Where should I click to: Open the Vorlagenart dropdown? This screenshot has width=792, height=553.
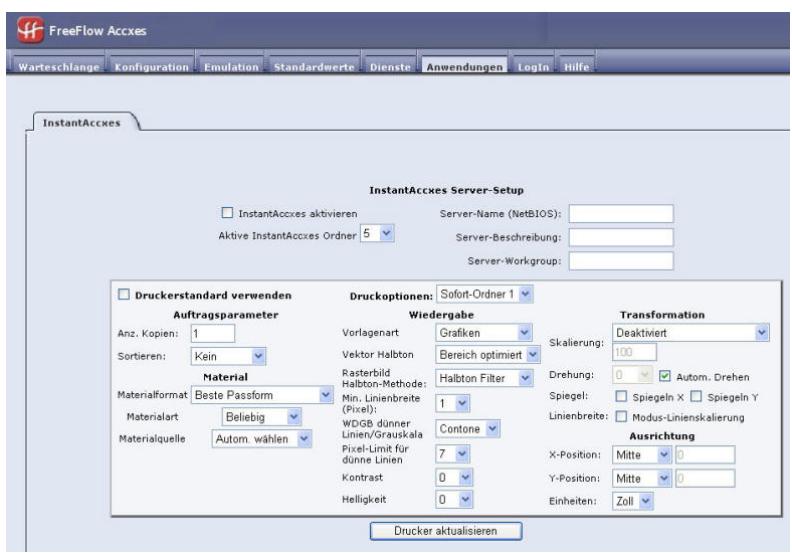(483, 332)
